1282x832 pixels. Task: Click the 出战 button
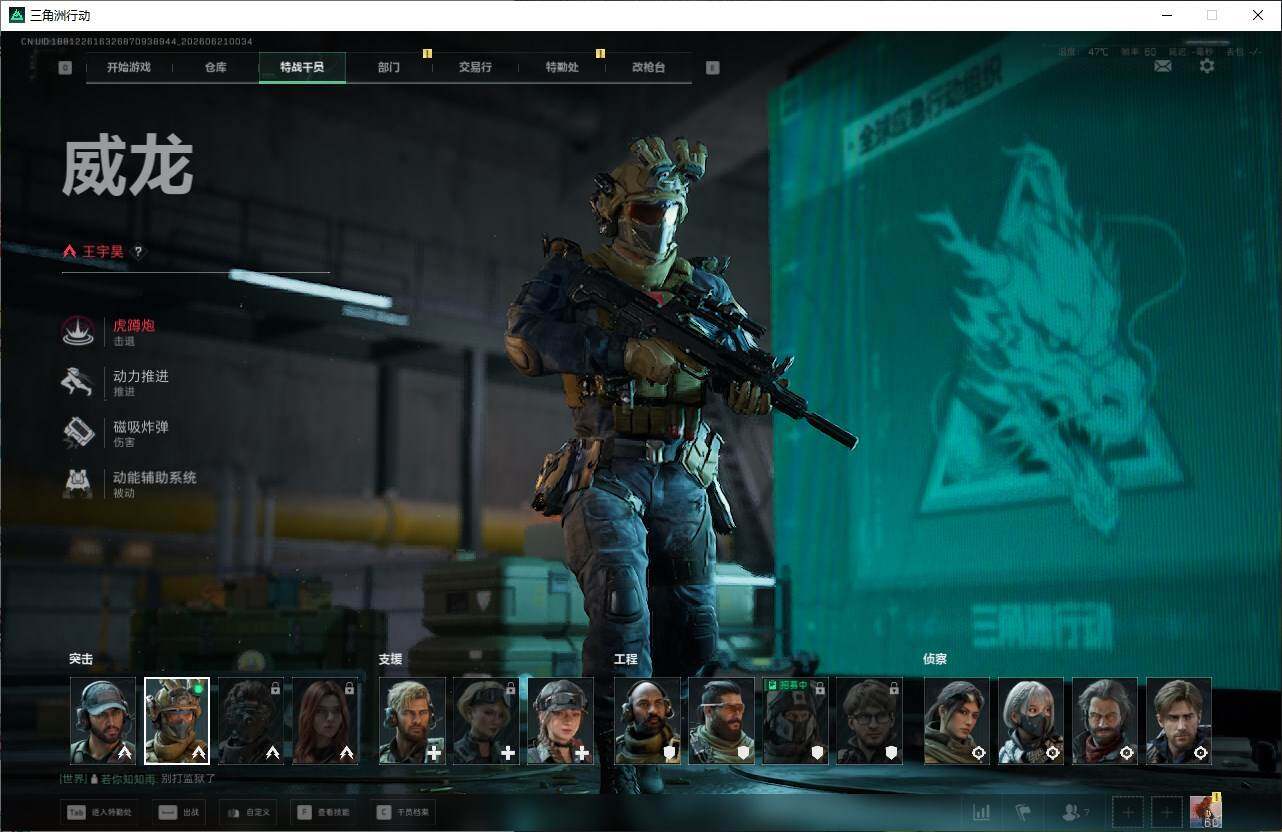tap(178, 812)
